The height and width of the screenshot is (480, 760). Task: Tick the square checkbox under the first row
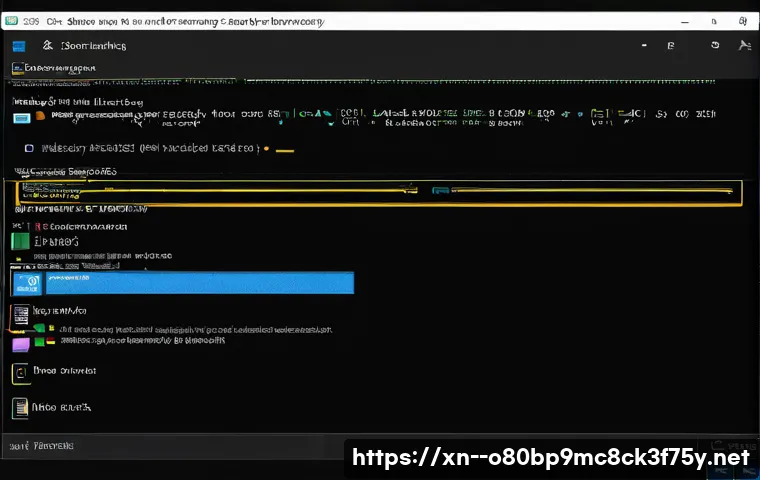[x=29, y=148]
